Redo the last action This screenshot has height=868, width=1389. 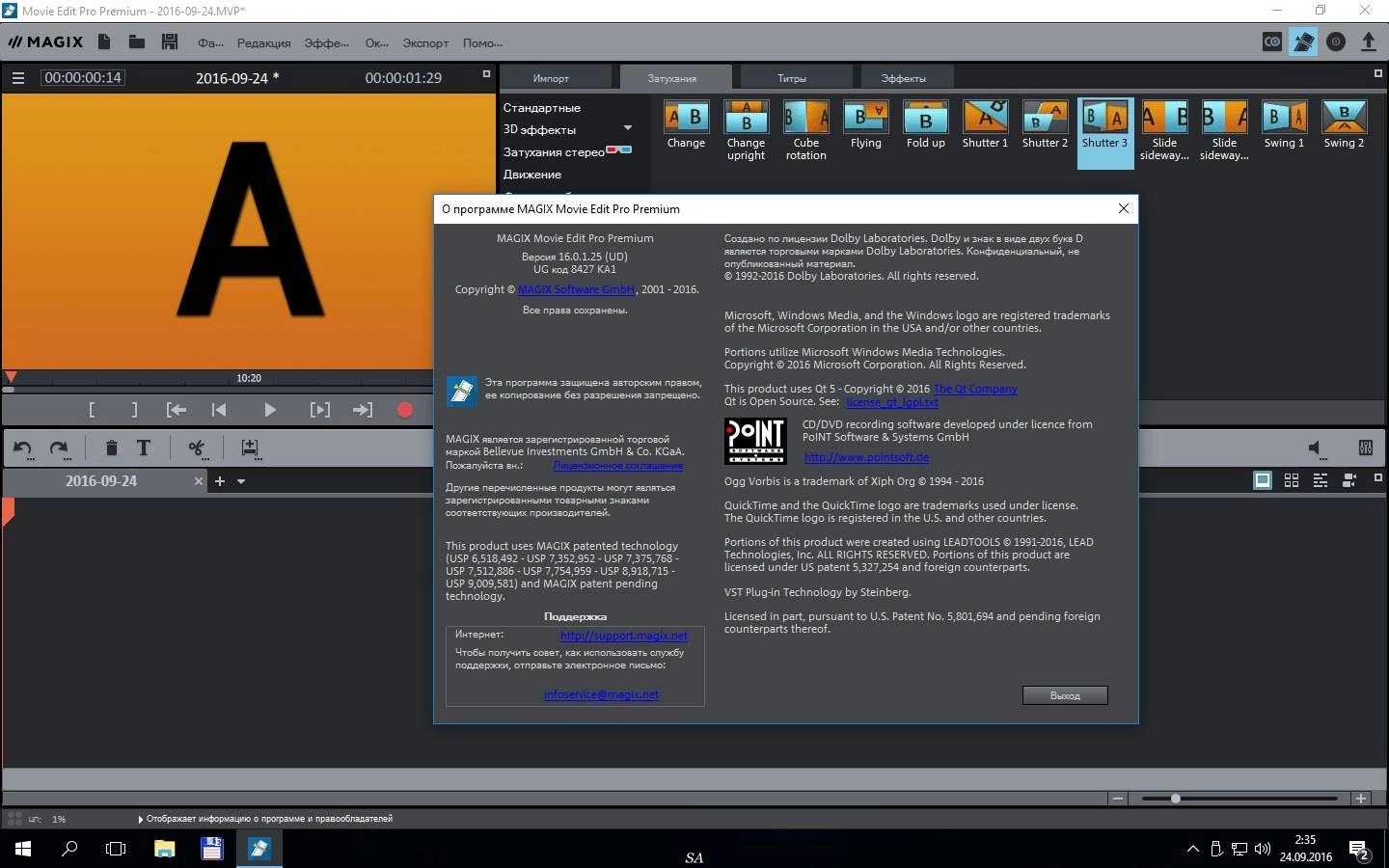(x=59, y=448)
